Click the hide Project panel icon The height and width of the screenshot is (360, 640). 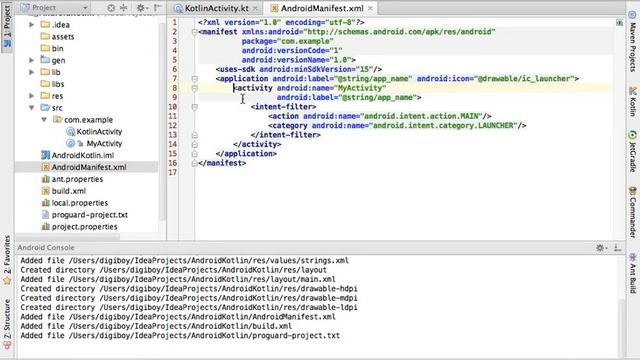pyautogui.click(x=158, y=8)
